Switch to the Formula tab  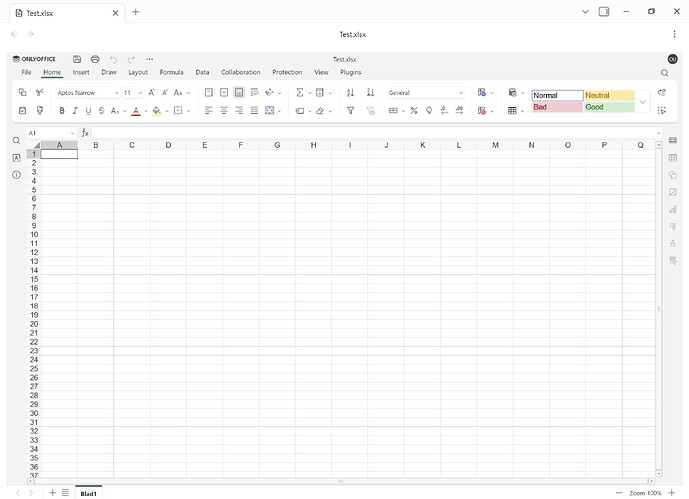click(x=171, y=72)
